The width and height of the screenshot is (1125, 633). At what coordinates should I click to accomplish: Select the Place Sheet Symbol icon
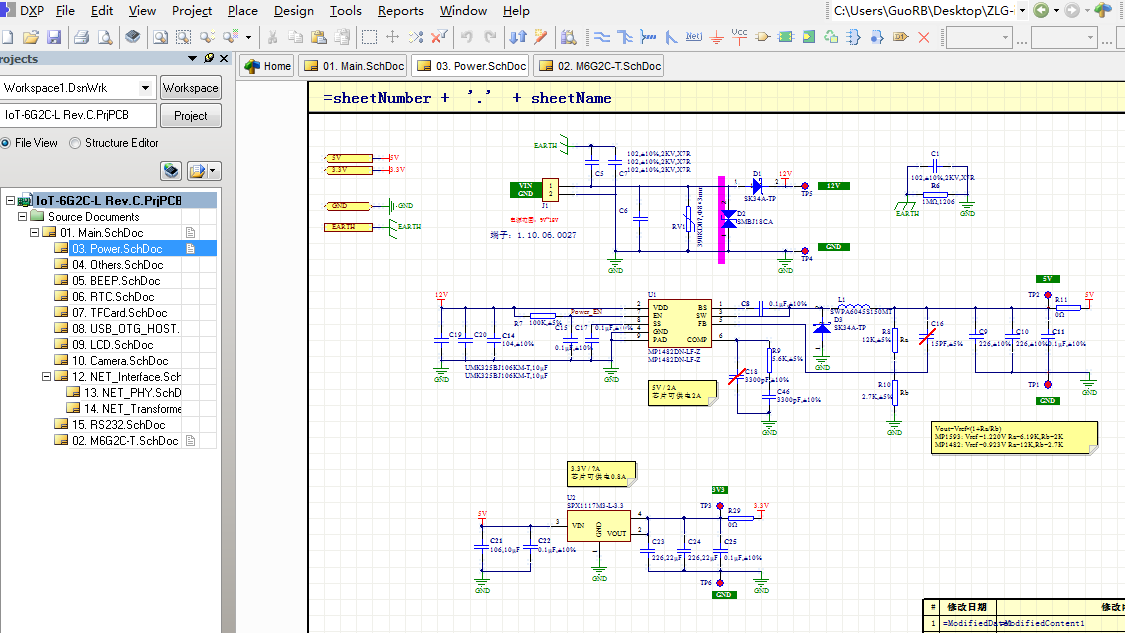pos(786,37)
